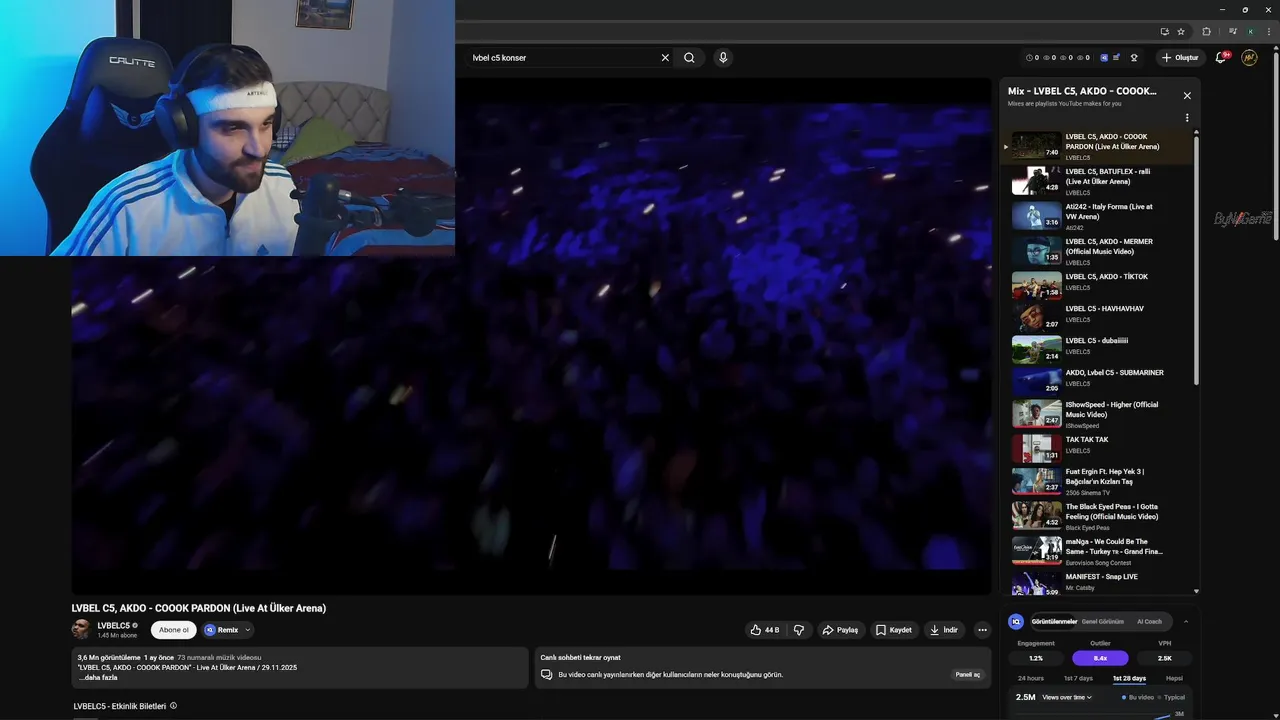This screenshot has height=720, width=1280.
Task: Start voice search with microphone icon
Action: tap(723, 58)
